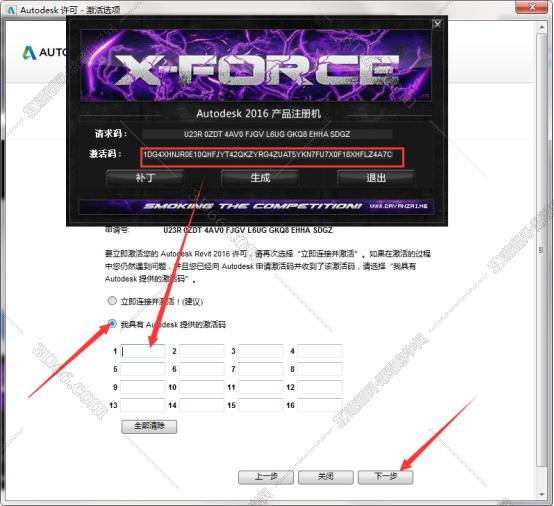The width and height of the screenshot is (554, 506).
Task: Close the X-Force keygen window
Action: point(437,24)
